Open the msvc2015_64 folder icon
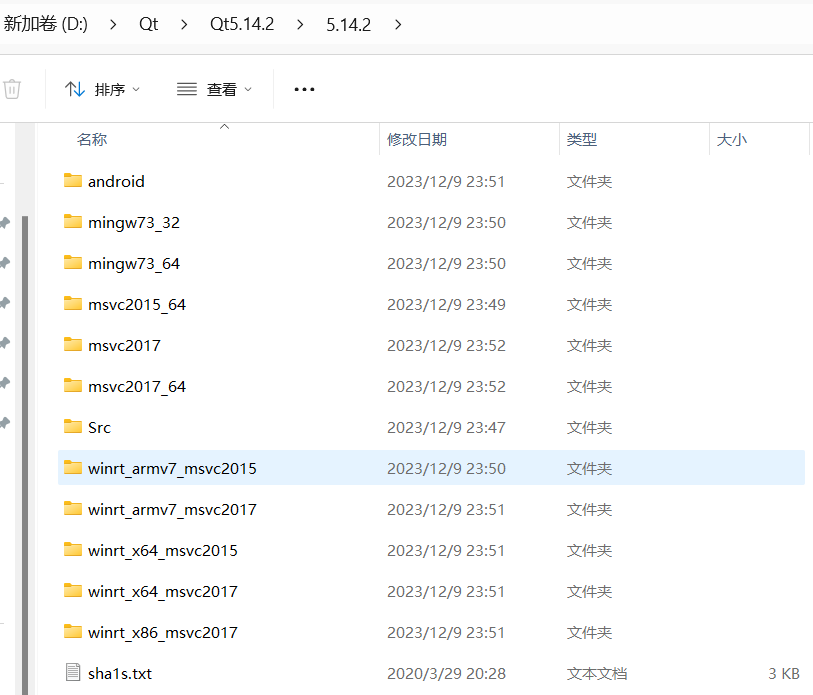 [73, 304]
